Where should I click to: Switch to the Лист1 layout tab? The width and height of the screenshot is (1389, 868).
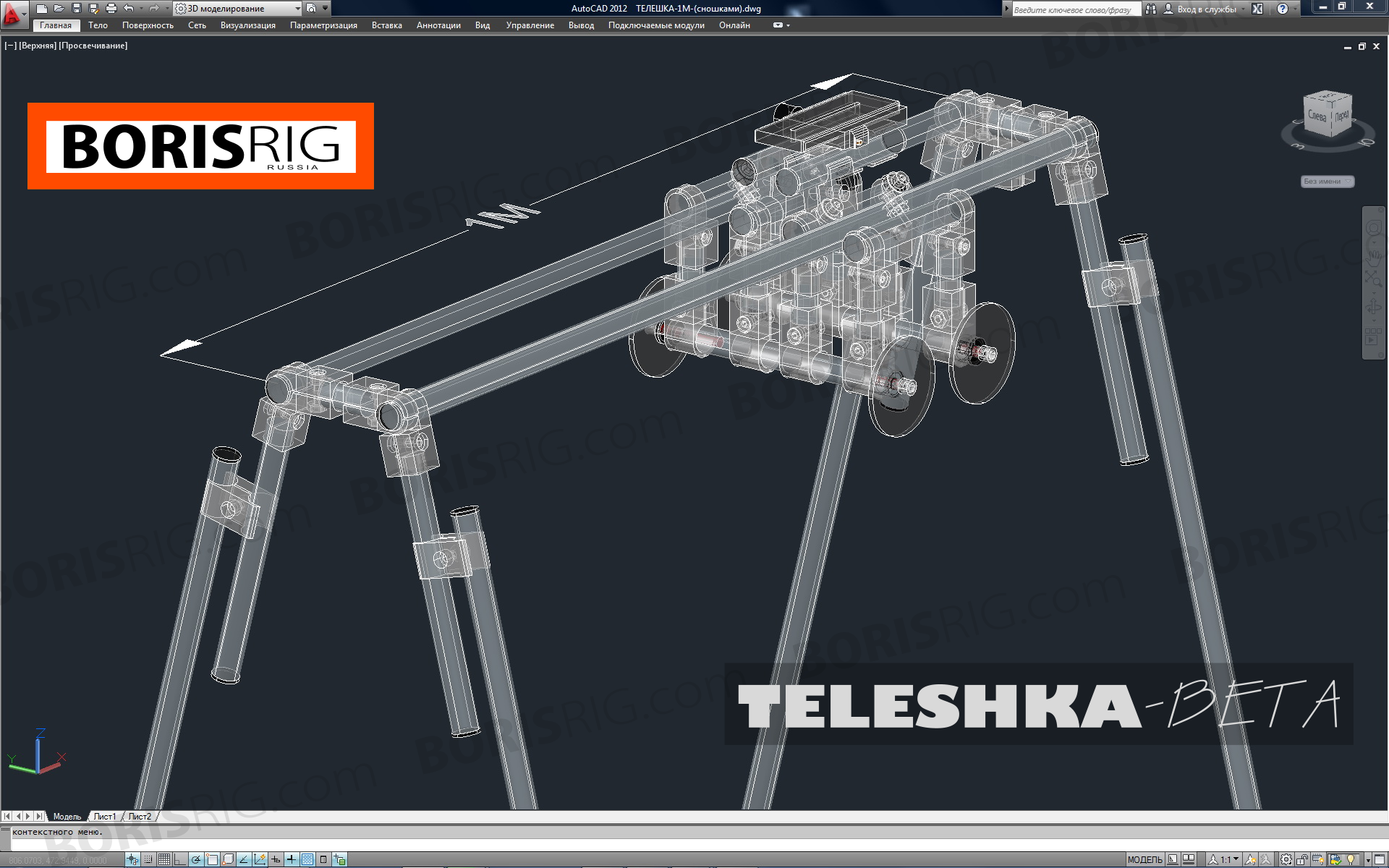tap(105, 817)
